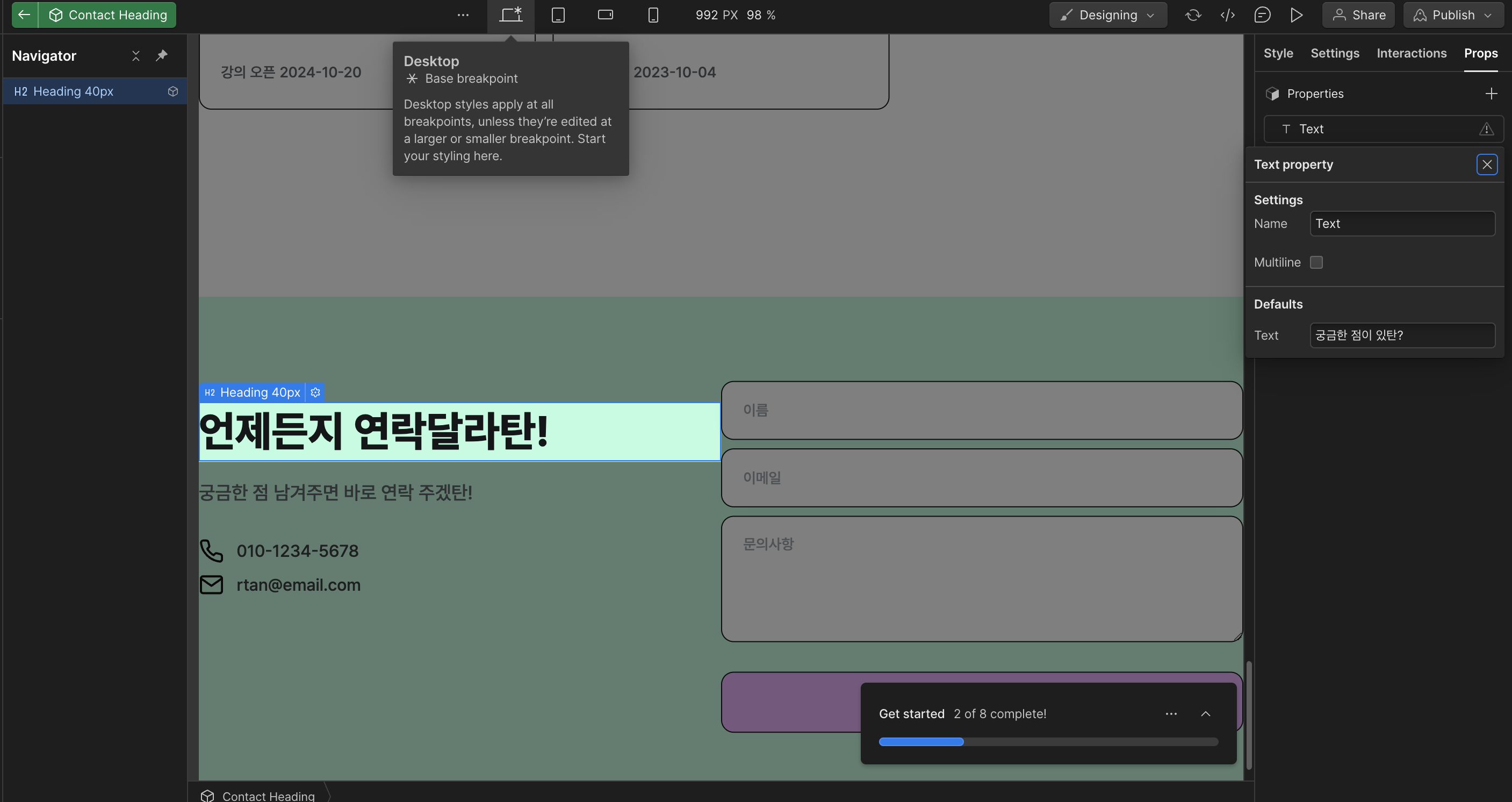Click the rtan@email.com text
The height and width of the screenshot is (802, 1512).
click(x=298, y=585)
